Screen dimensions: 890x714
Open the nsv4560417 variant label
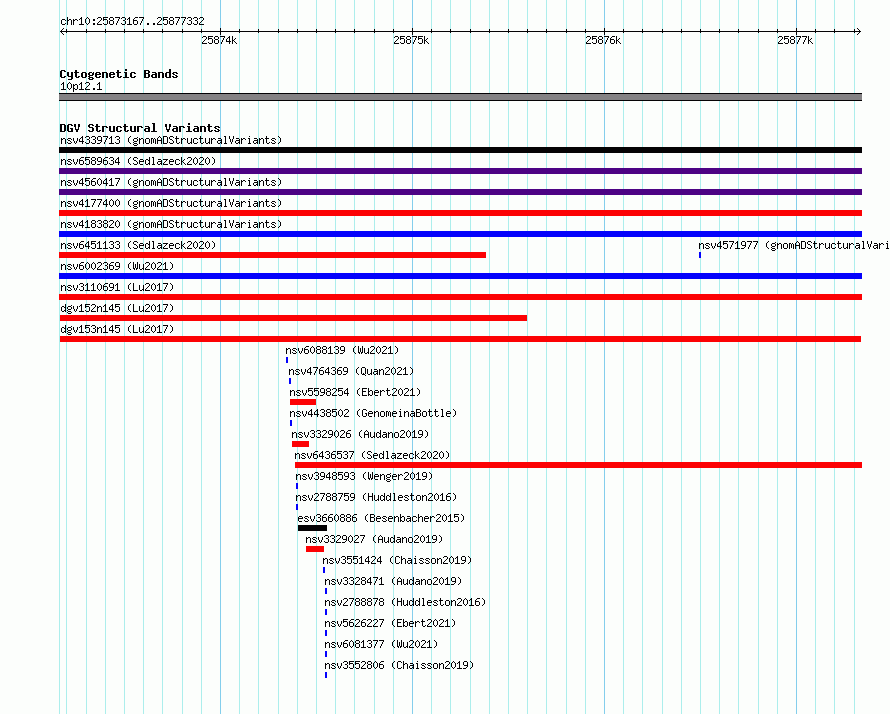[171, 182]
